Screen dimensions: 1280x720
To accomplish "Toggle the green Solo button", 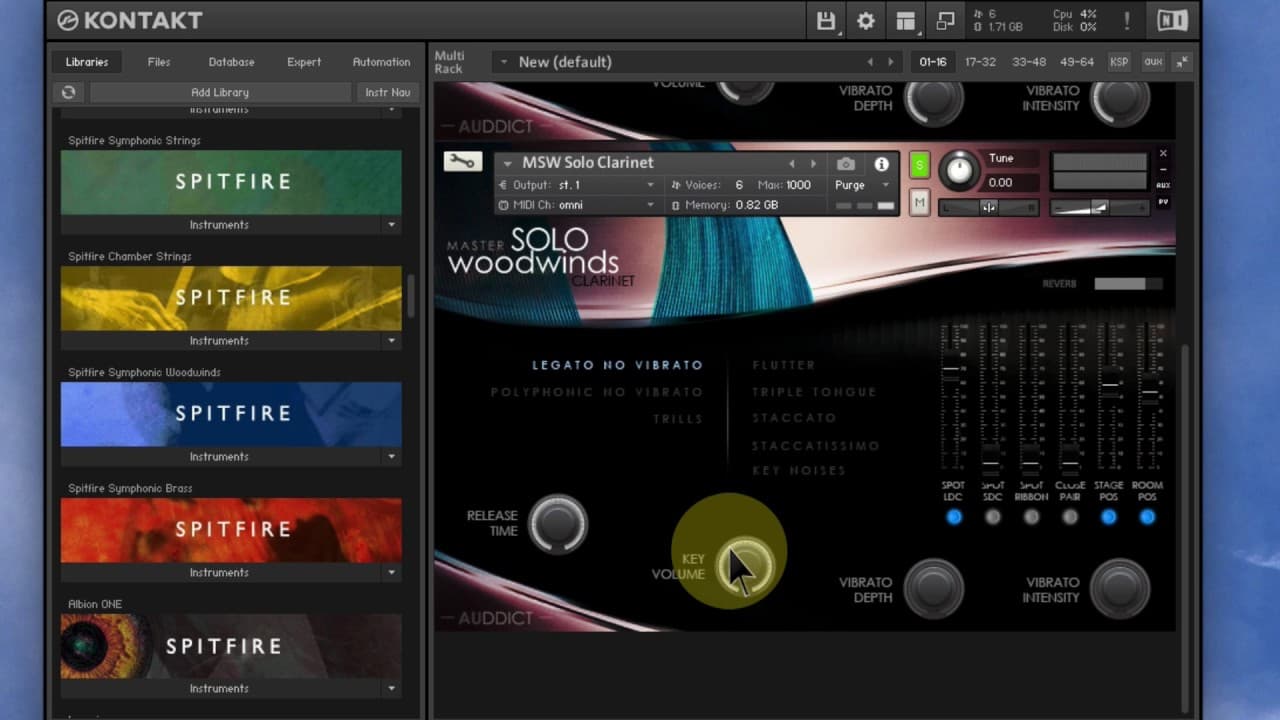I will pos(919,166).
